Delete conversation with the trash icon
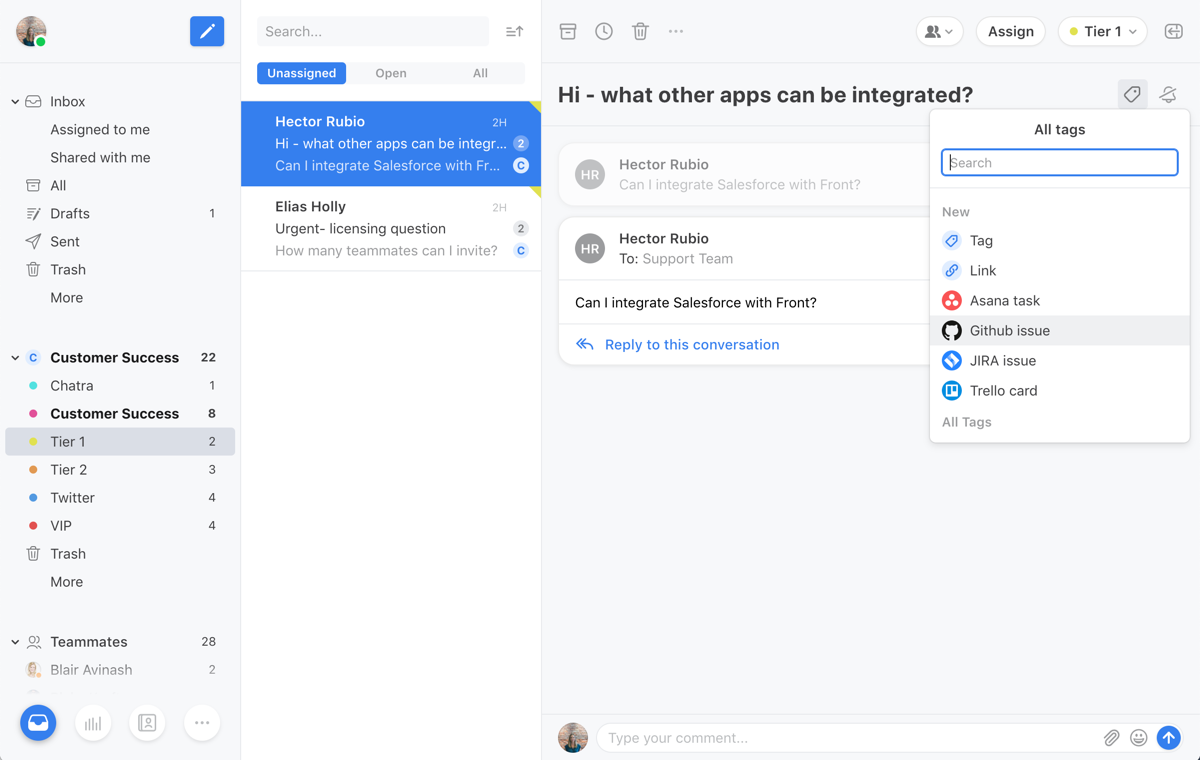Screen dimensions: 1200x760 pyautogui.click(x=640, y=31)
